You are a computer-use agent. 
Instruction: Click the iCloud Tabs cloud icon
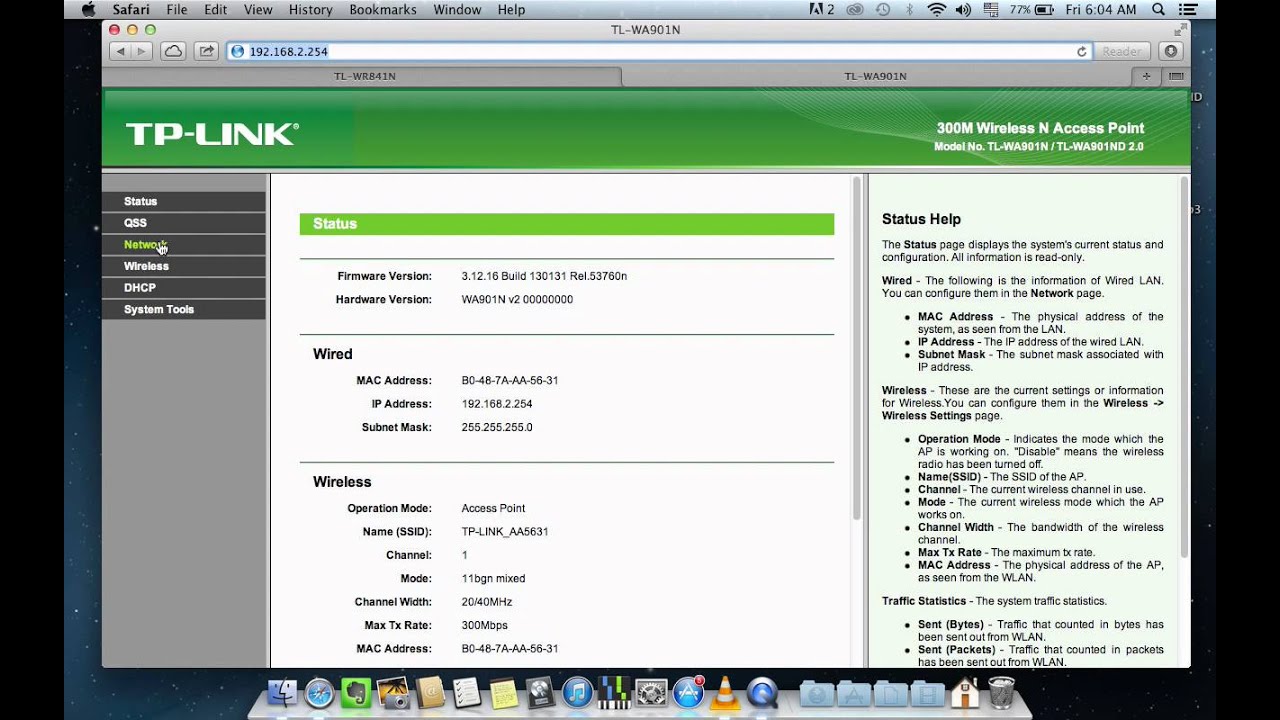[x=174, y=51]
